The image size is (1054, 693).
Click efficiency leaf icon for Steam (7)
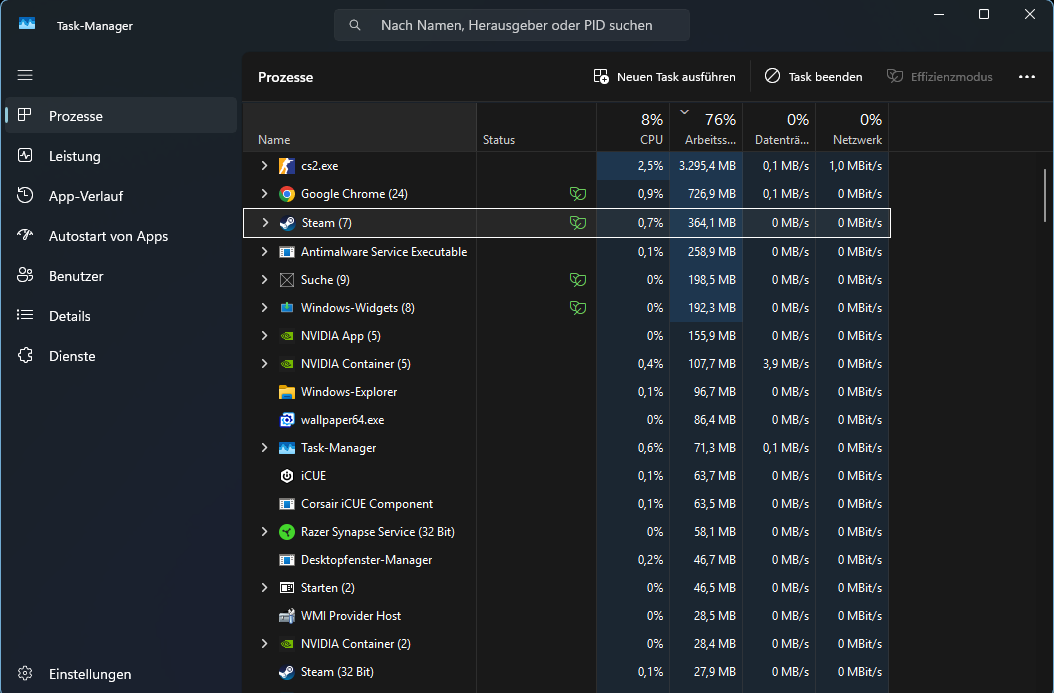[577, 222]
